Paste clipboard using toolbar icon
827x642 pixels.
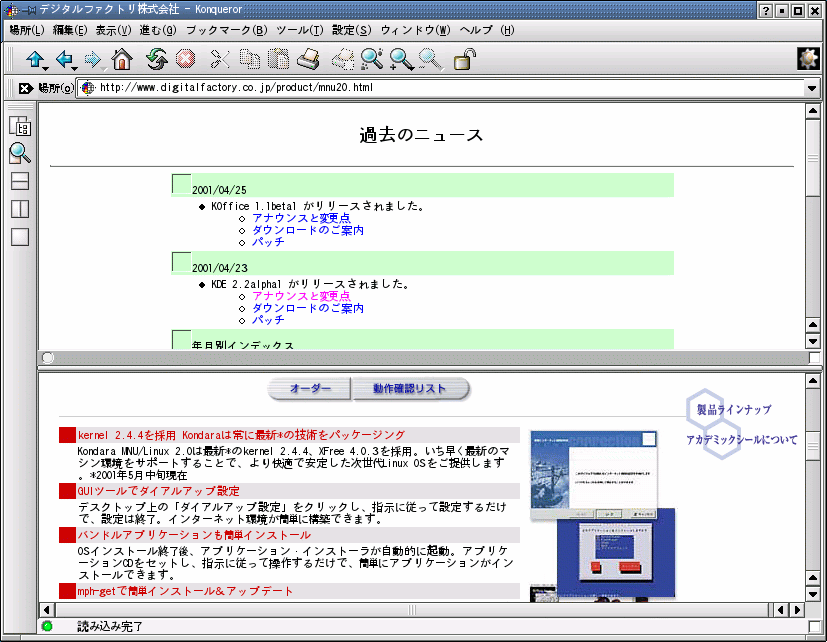[278, 59]
